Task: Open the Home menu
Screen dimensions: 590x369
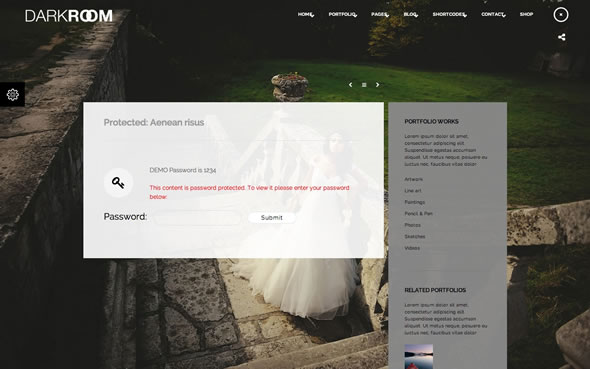Action: 305,14
